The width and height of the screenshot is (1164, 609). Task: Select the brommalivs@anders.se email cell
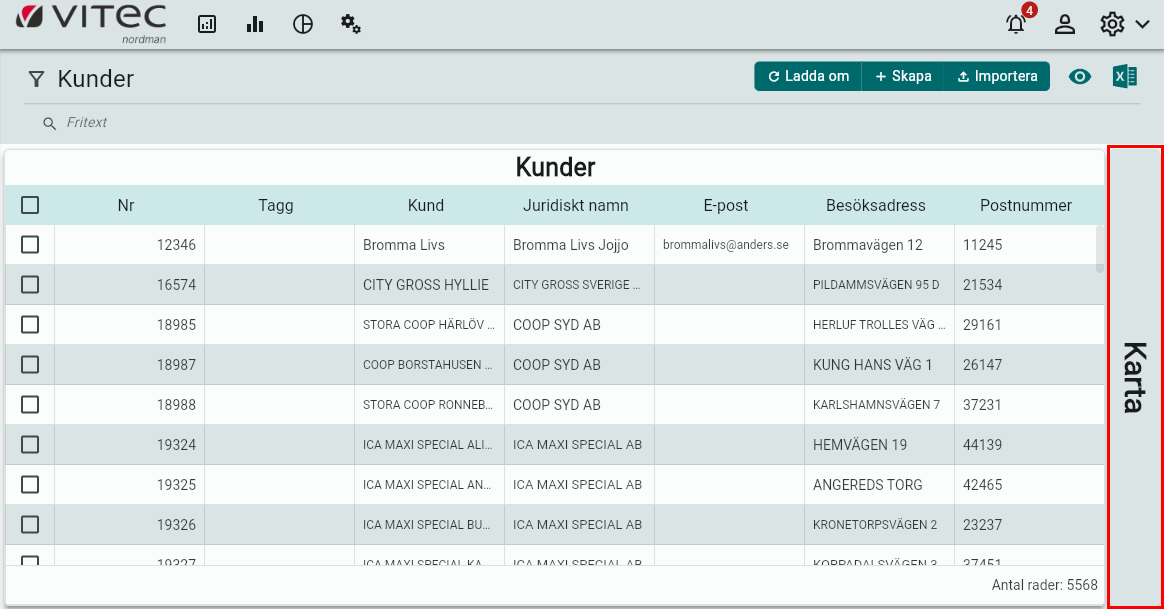(729, 245)
